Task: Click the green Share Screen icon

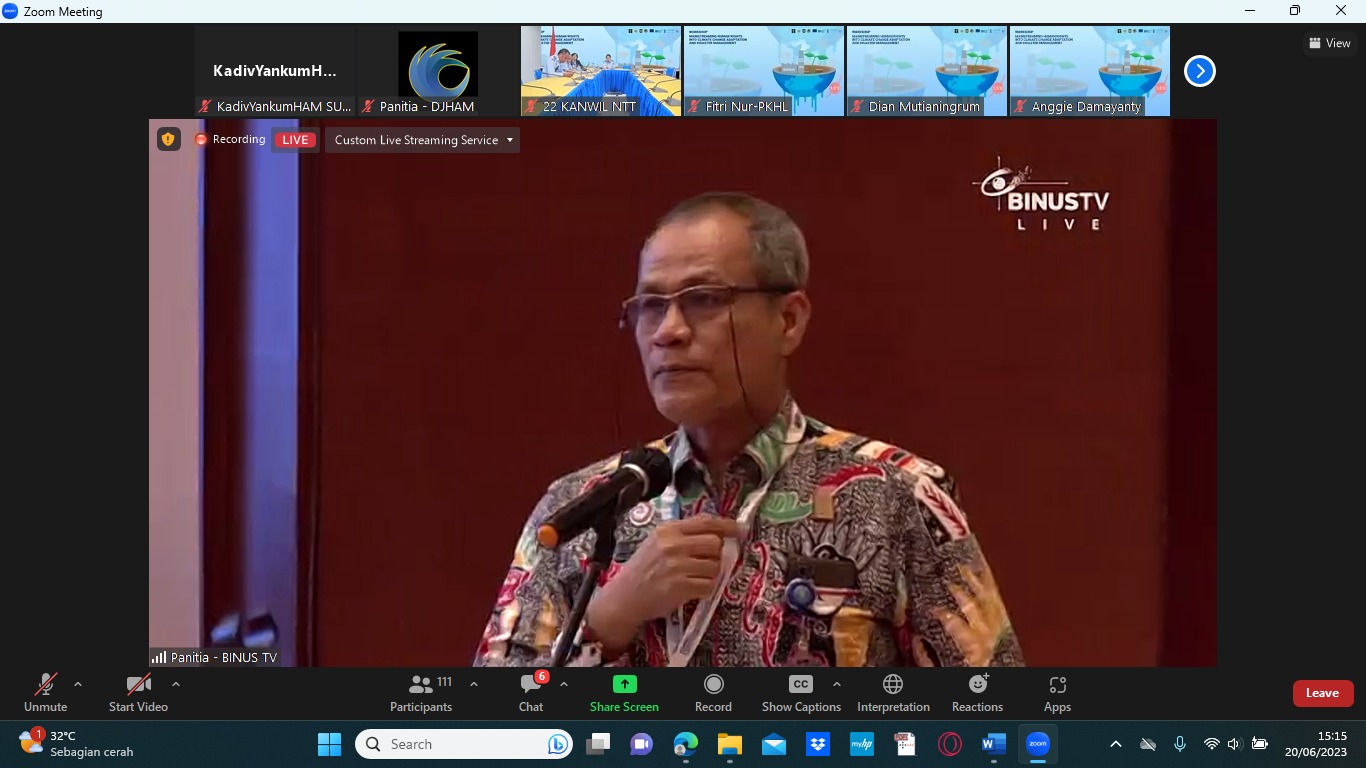Action: pos(624,685)
